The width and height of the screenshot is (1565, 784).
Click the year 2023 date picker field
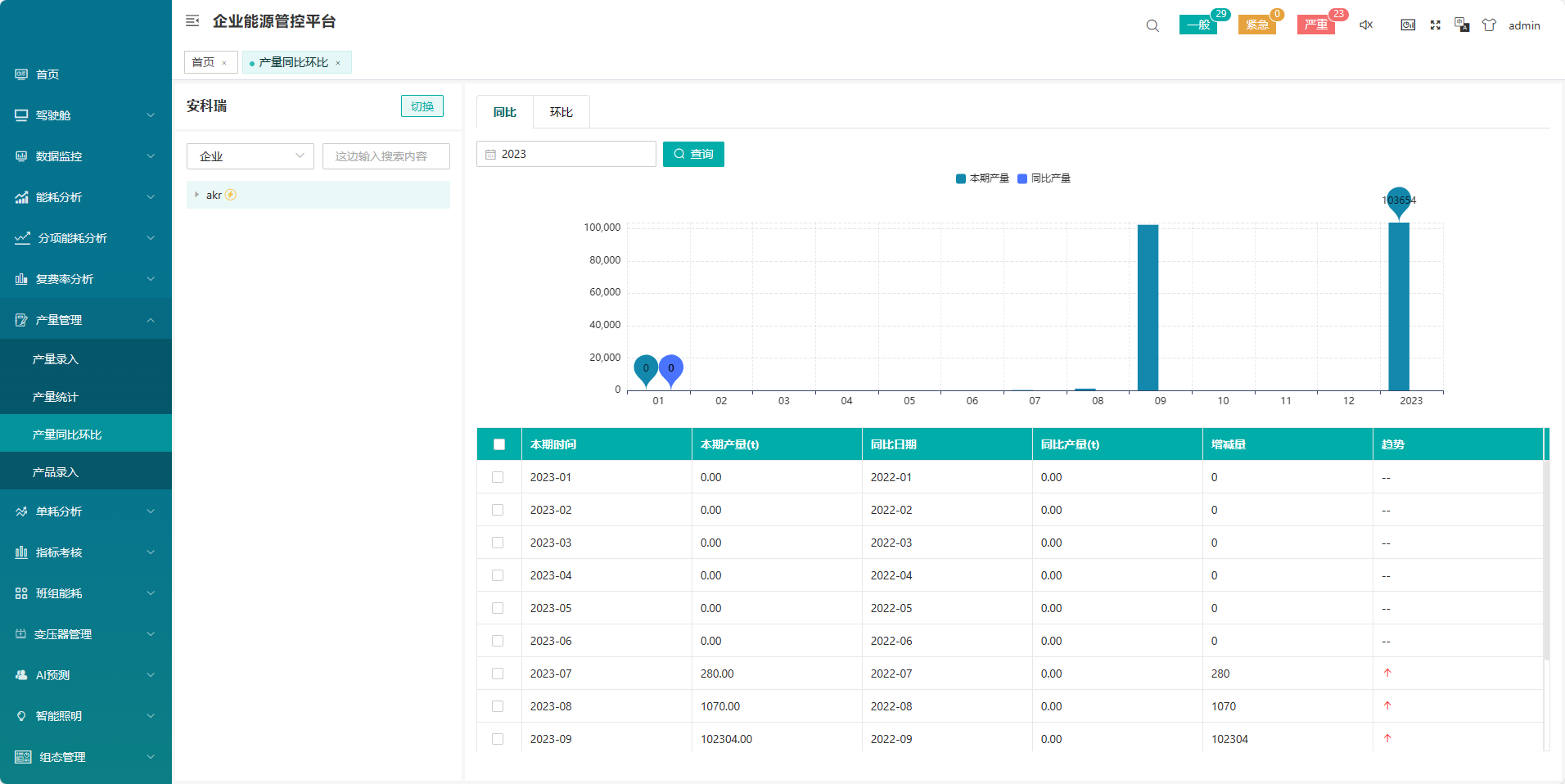(x=566, y=154)
